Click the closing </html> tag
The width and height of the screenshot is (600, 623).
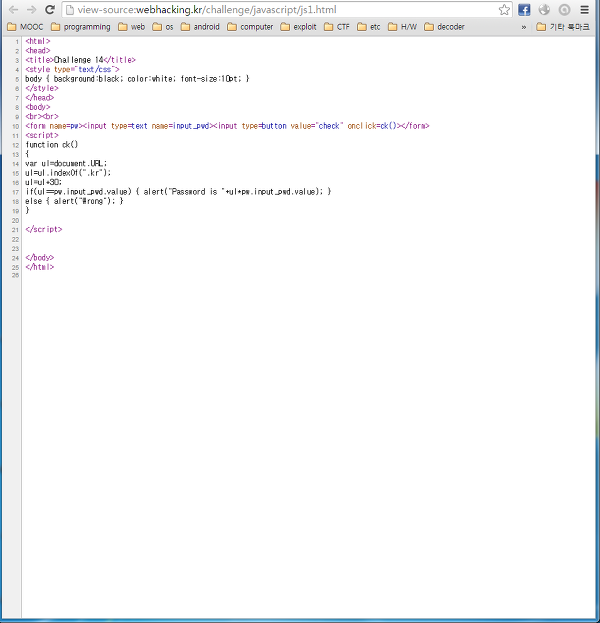[x=39, y=267]
